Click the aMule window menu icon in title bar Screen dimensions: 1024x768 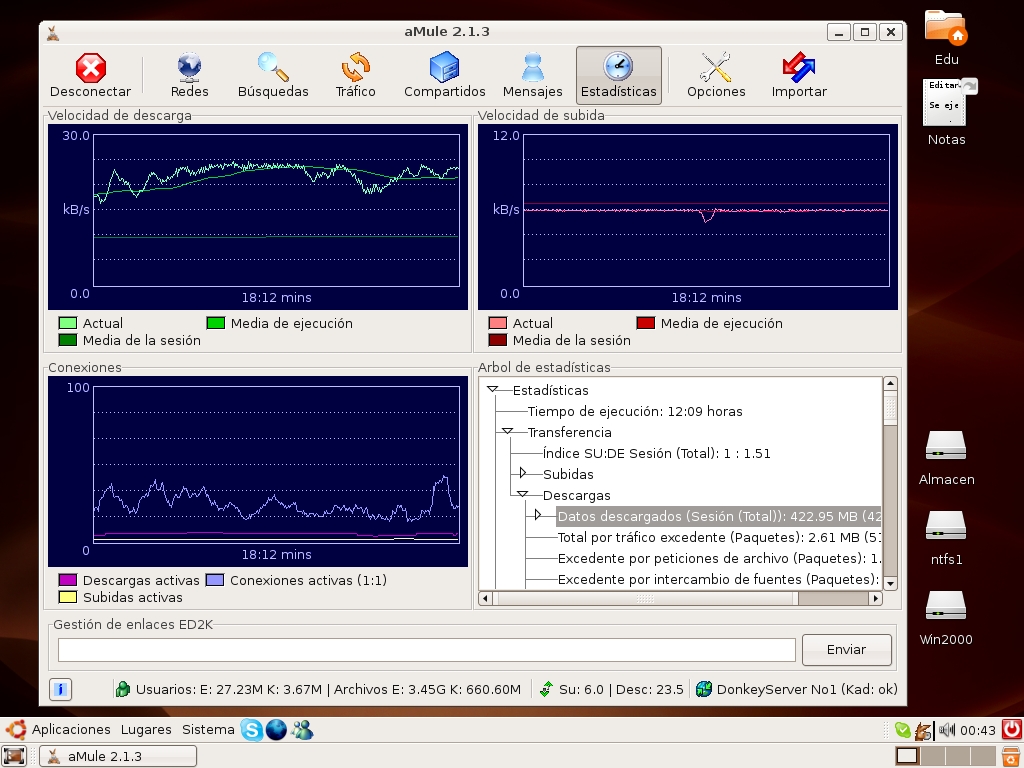53,32
